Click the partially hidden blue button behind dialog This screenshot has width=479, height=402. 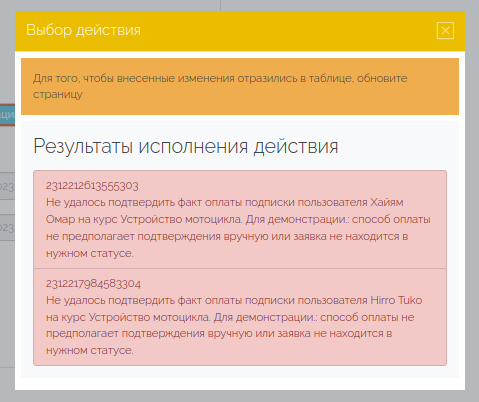pos(7,115)
